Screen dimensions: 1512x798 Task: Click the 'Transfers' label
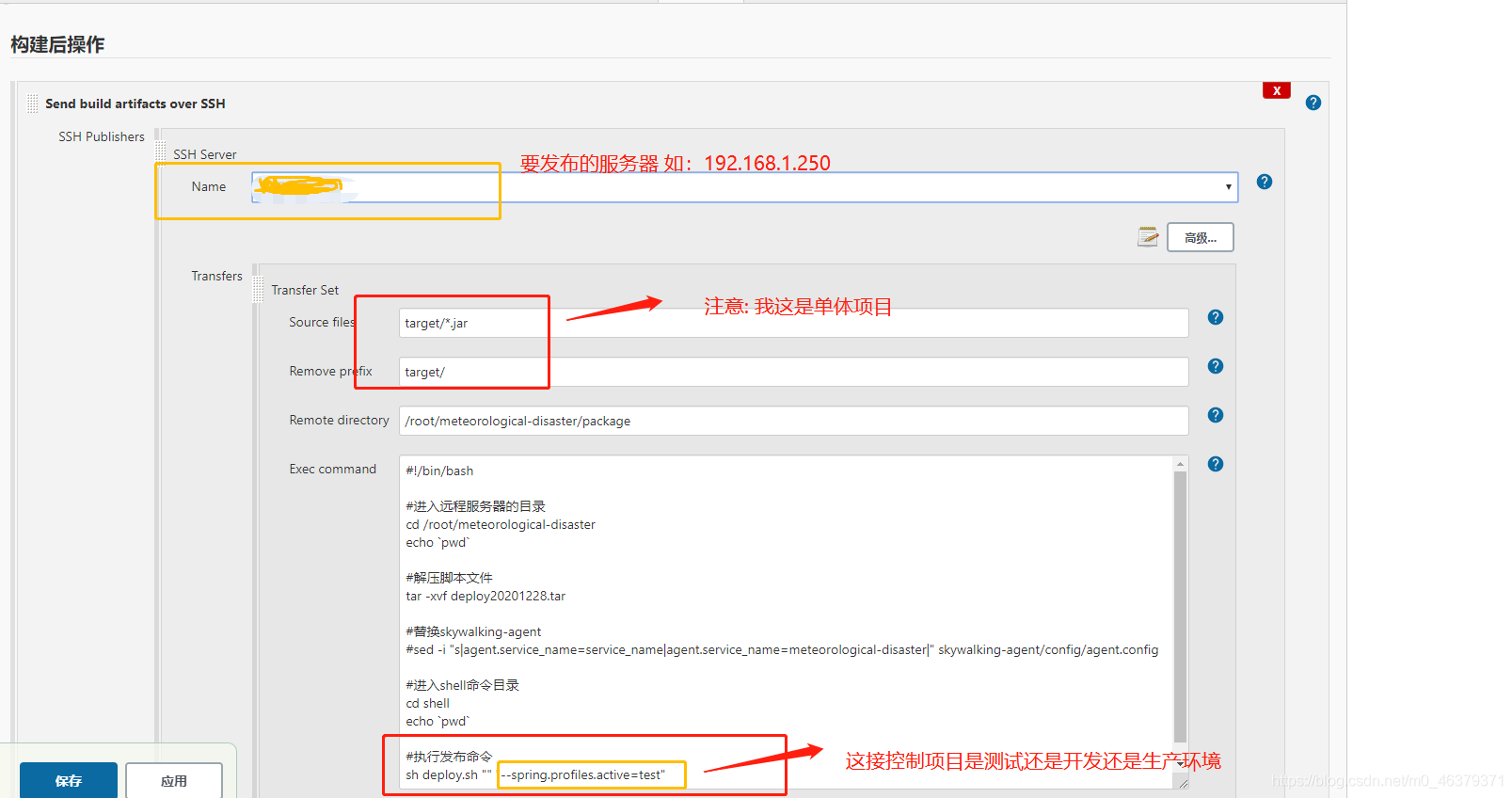(x=217, y=276)
